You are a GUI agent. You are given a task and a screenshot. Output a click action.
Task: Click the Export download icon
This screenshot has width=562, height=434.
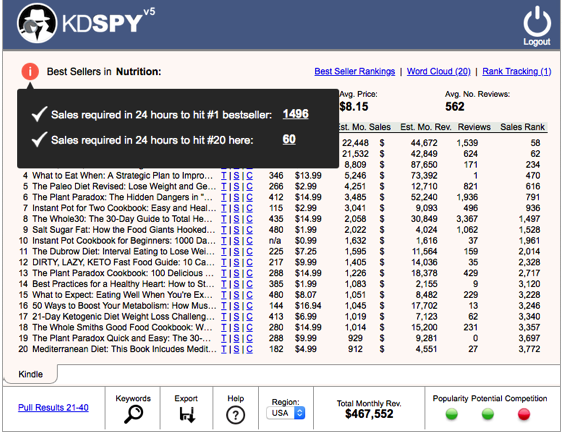point(187,415)
